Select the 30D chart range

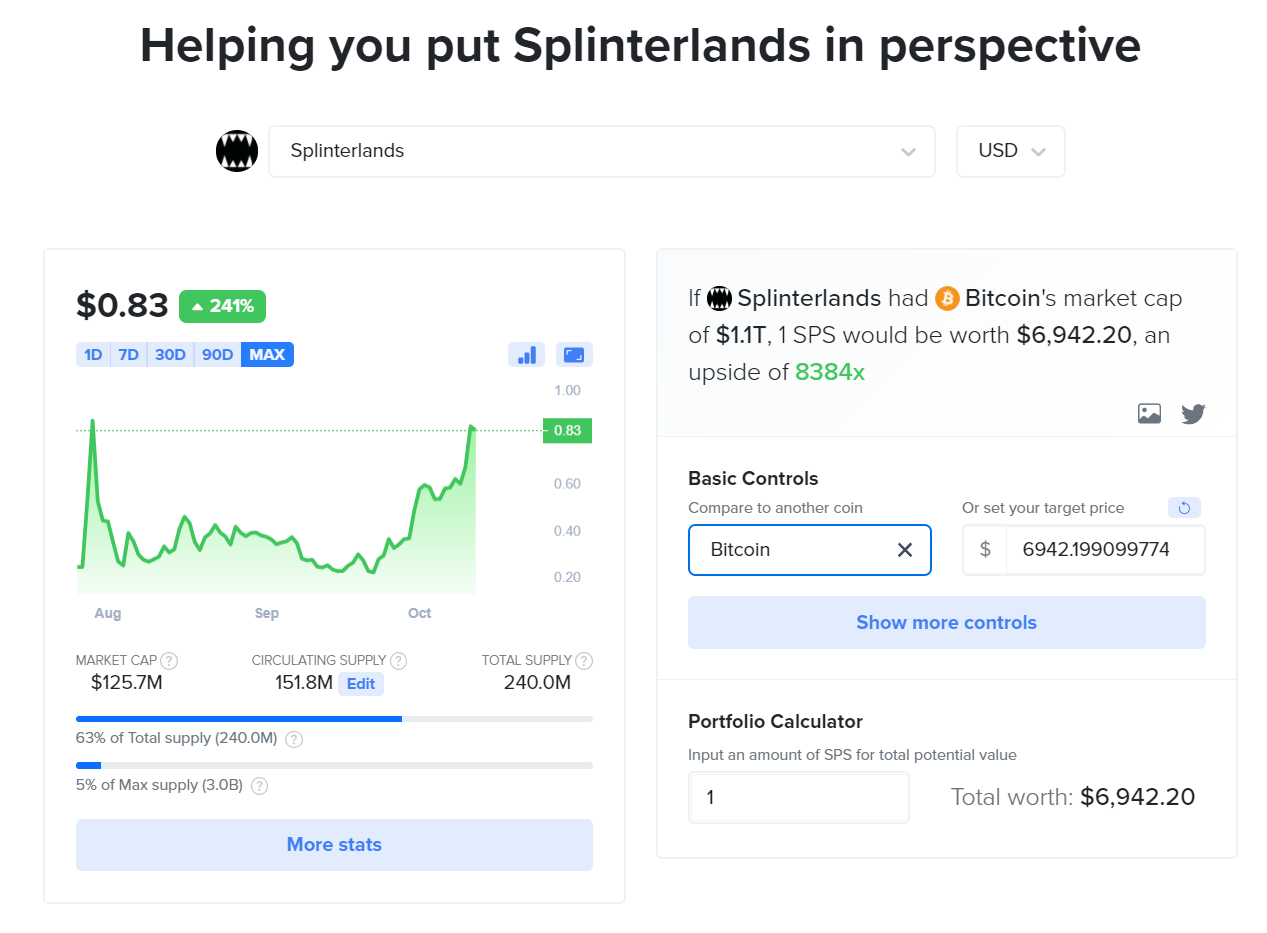click(170, 355)
